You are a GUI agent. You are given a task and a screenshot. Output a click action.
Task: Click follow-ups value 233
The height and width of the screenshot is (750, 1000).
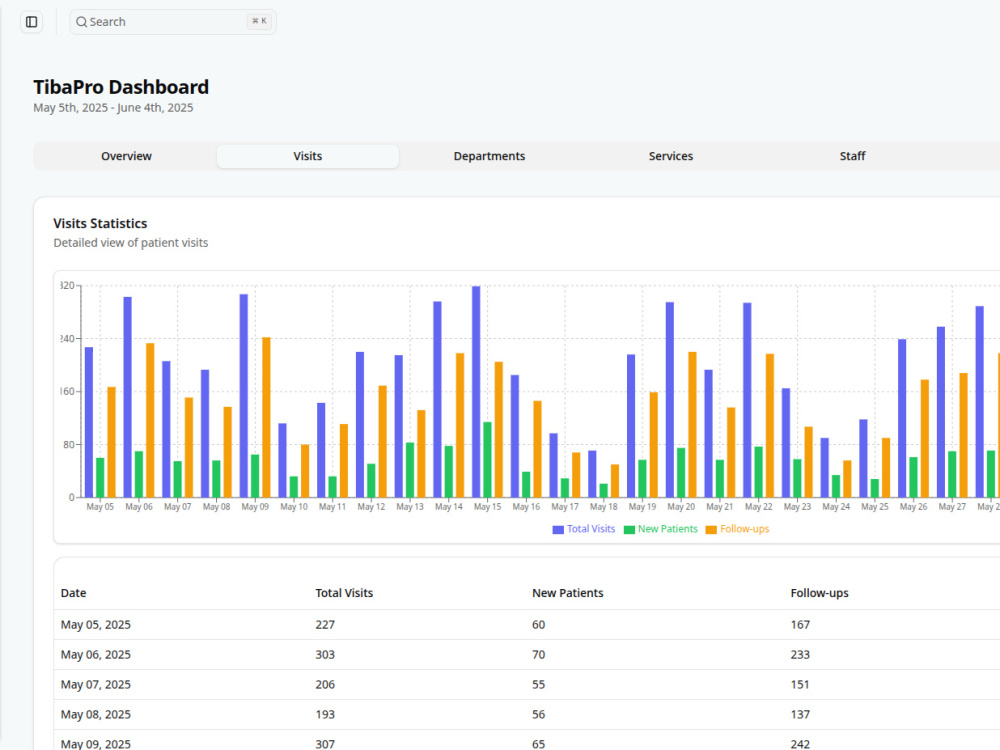800,655
